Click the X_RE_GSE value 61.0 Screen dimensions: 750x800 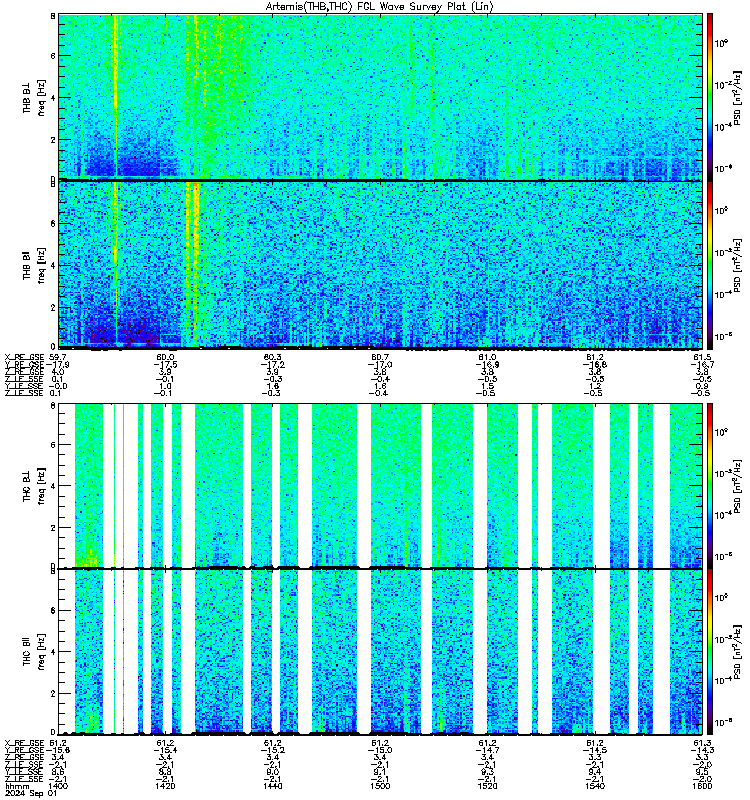[487, 357]
